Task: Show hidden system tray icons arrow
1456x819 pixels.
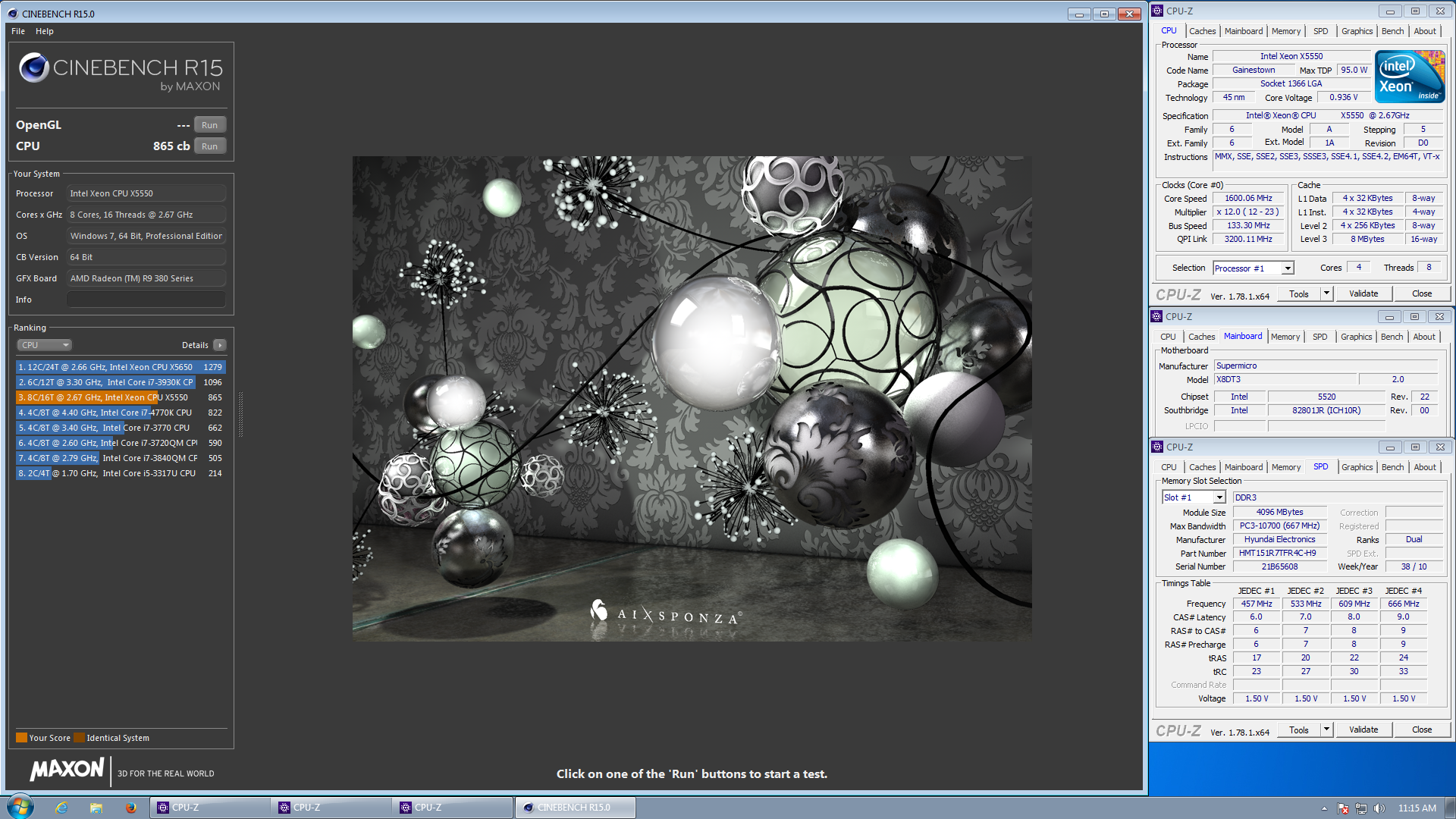Action: (x=1324, y=808)
